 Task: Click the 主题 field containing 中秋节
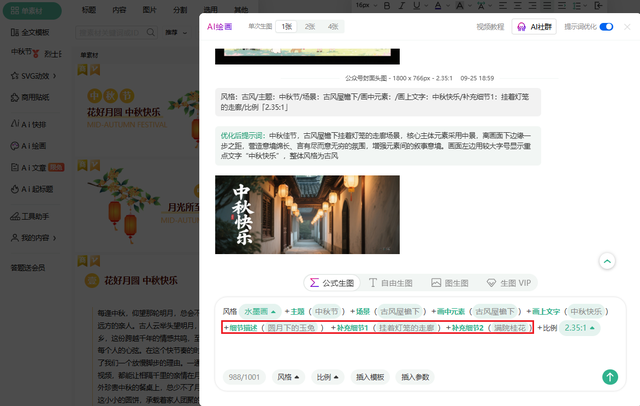click(x=327, y=312)
